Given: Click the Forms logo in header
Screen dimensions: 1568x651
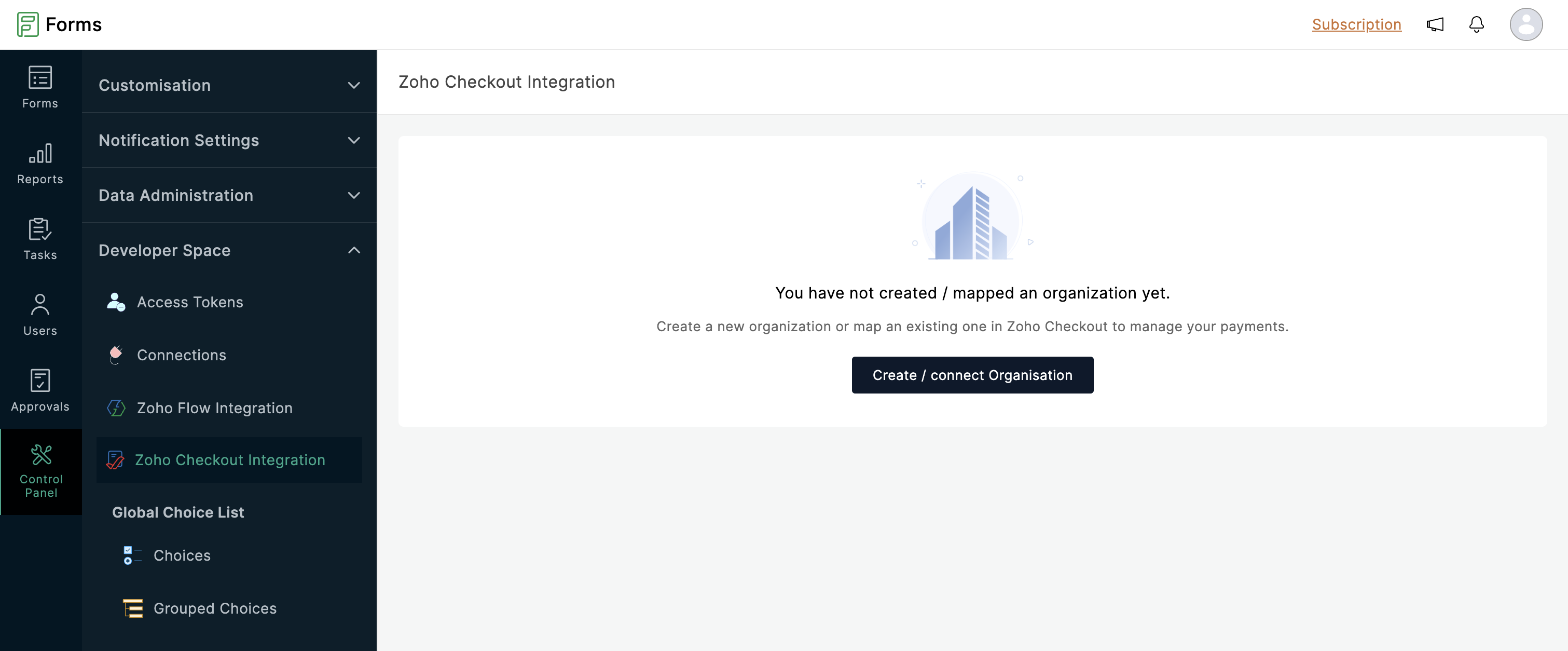Looking at the screenshot, I should (x=60, y=24).
